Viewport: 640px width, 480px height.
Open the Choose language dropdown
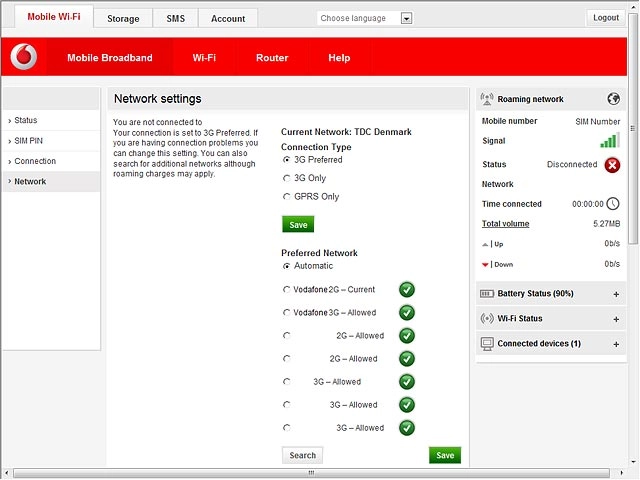[365, 18]
